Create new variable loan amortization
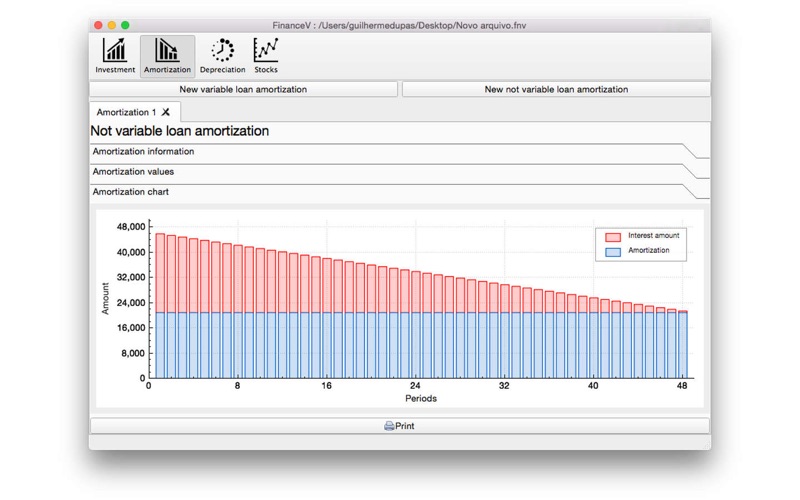 click(x=243, y=89)
